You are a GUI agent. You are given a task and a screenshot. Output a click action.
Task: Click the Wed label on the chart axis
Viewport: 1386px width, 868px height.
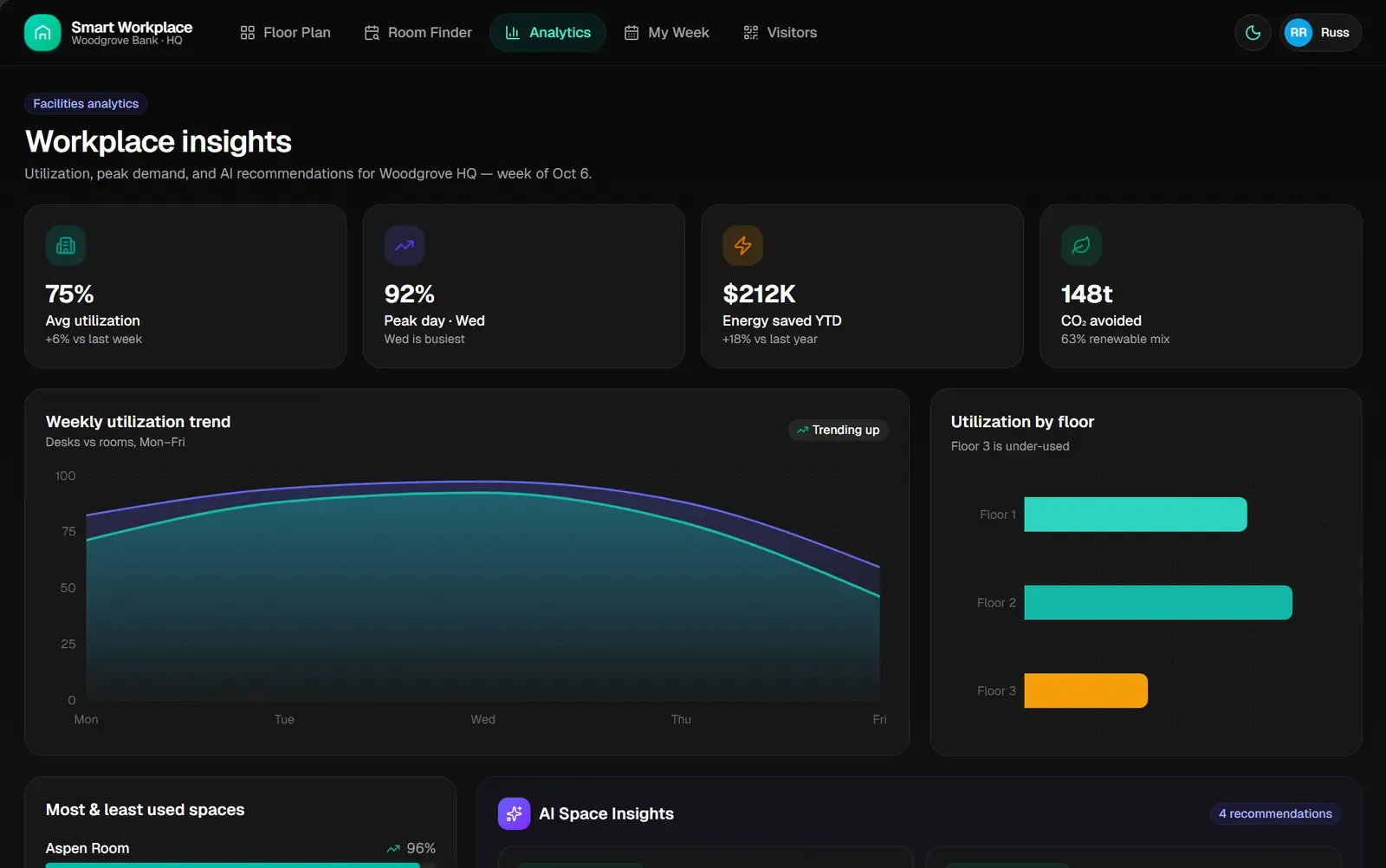(x=483, y=720)
